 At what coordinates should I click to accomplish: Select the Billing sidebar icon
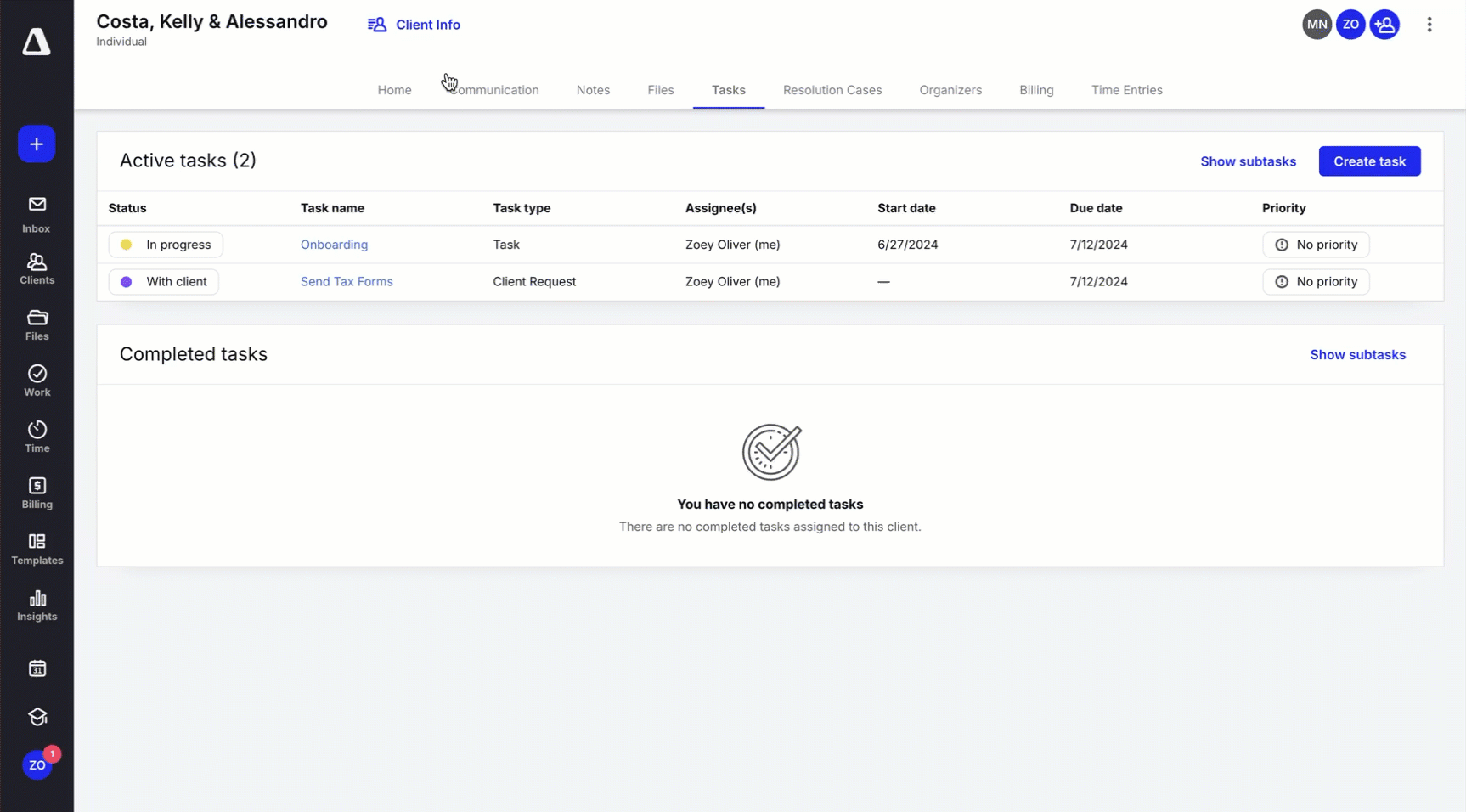[37, 492]
